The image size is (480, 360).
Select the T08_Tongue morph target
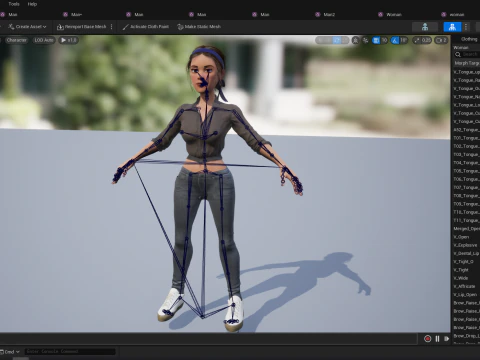(x=466, y=196)
